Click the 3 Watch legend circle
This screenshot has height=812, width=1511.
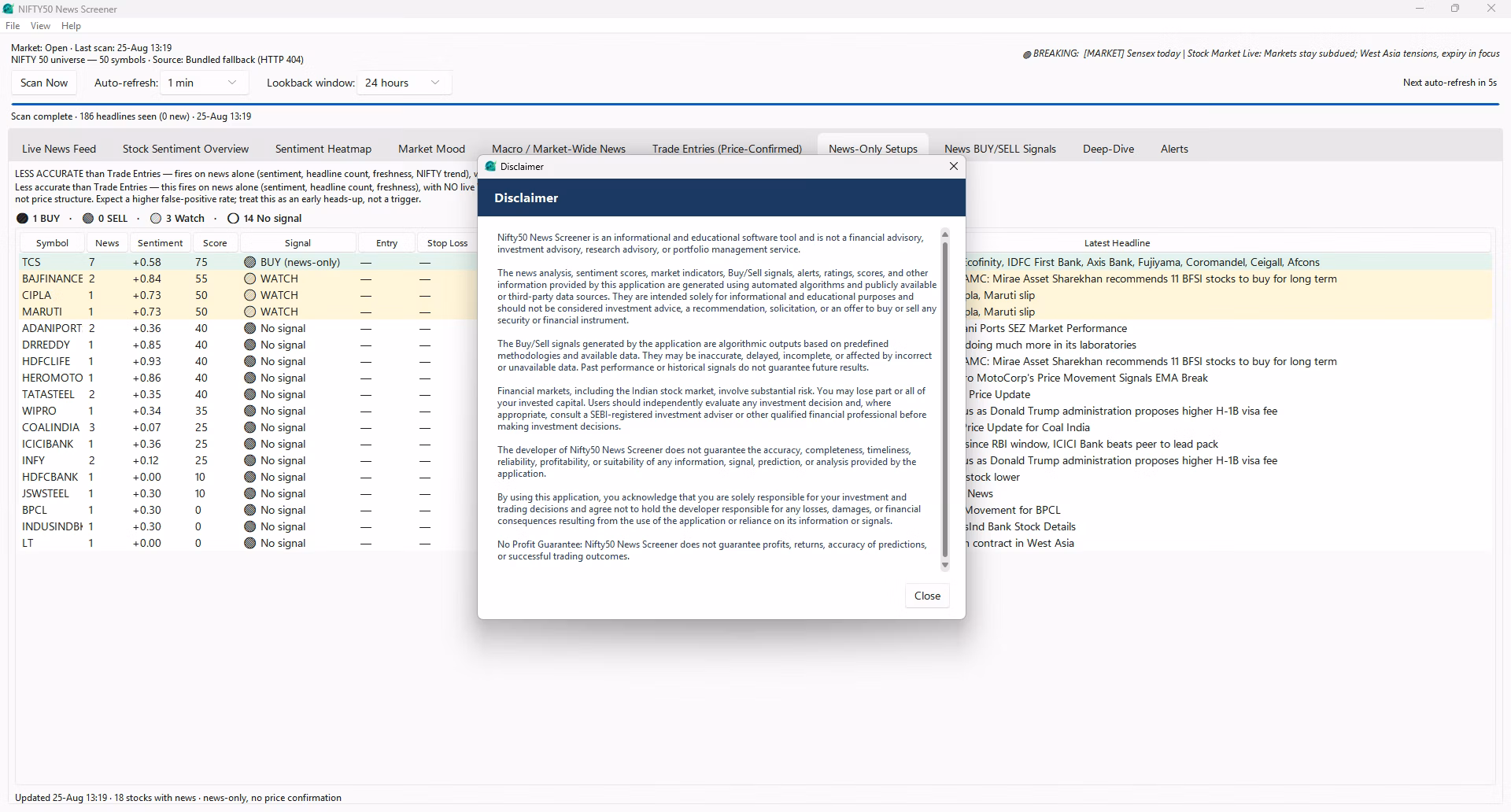(156, 219)
